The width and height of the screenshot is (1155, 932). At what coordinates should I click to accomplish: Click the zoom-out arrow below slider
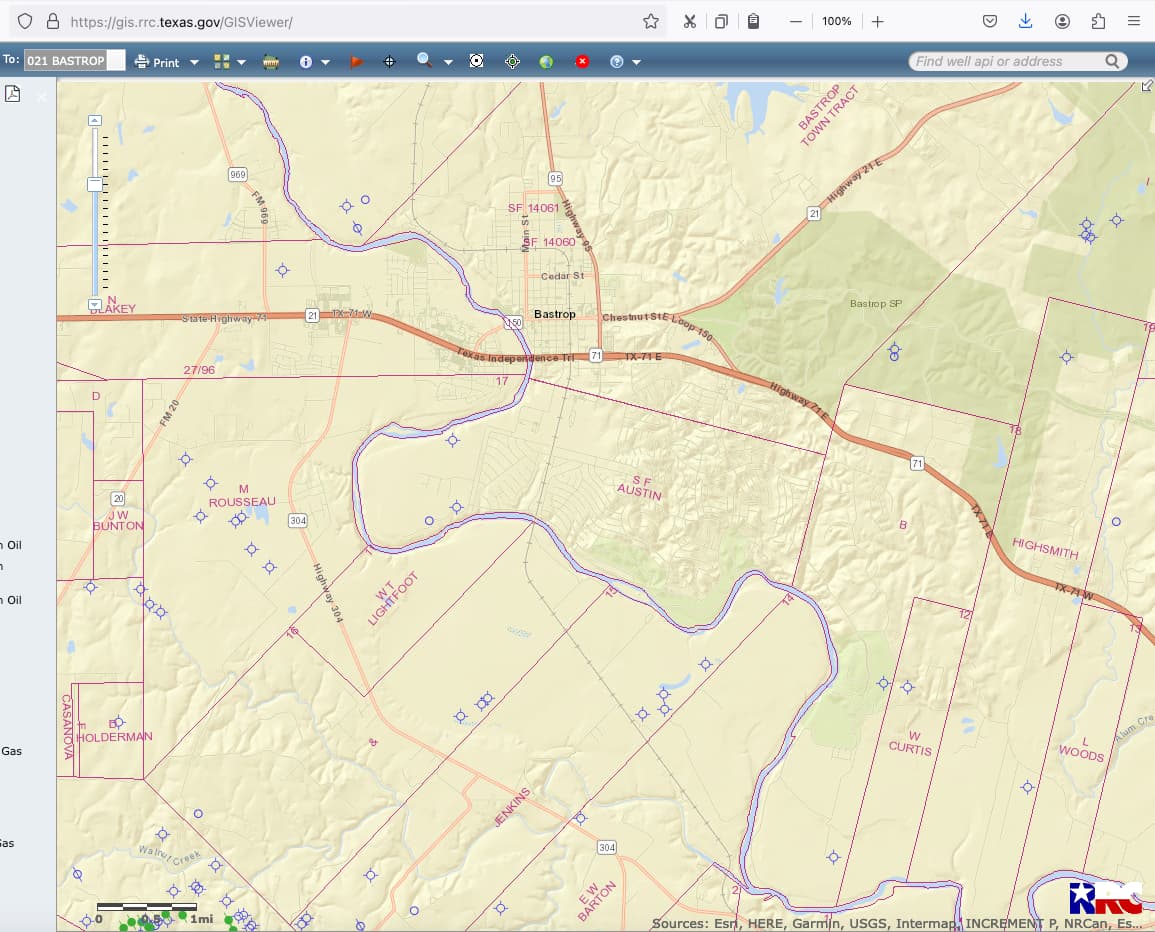coord(95,304)
